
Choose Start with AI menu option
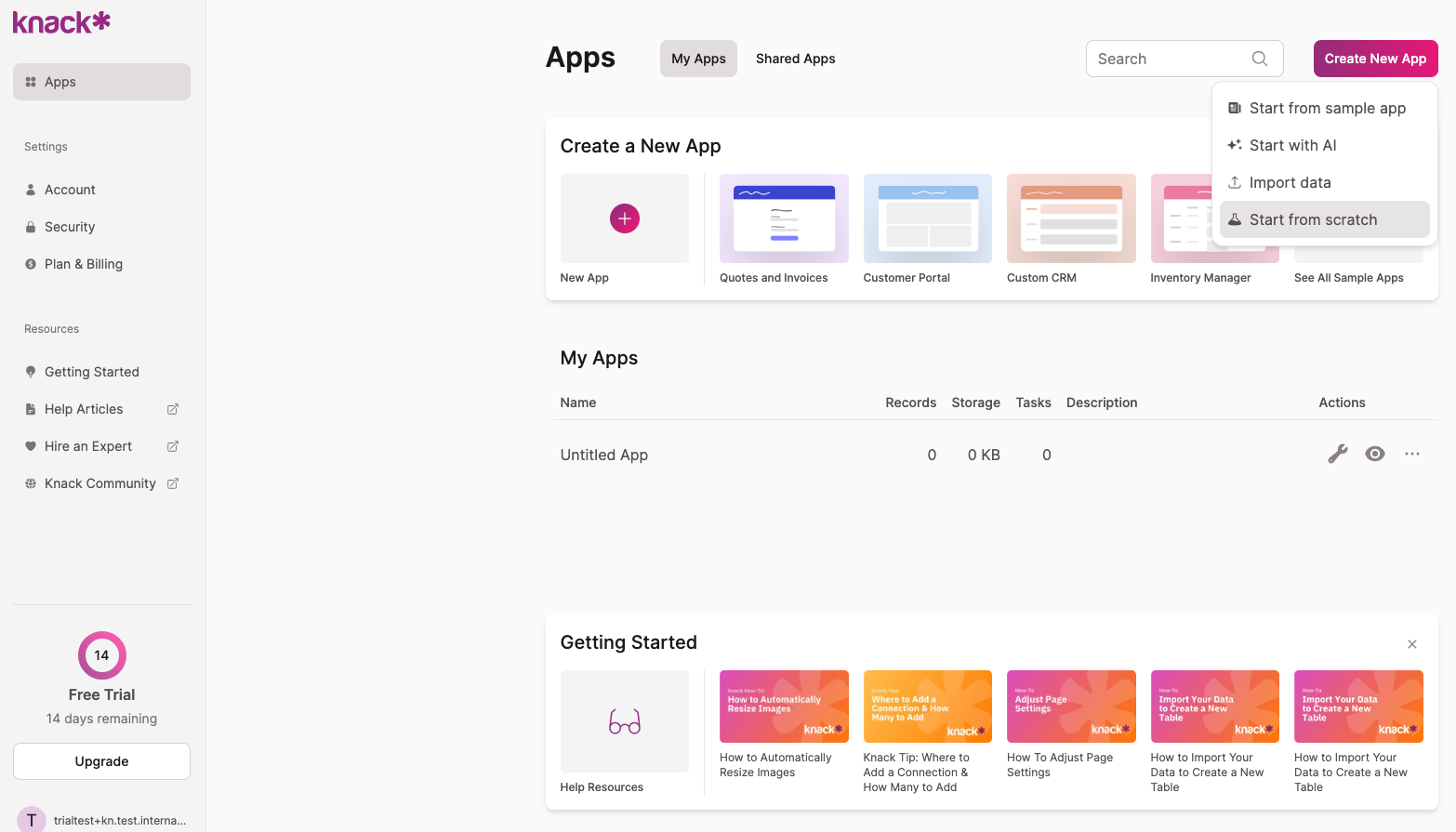(1292, 145)
